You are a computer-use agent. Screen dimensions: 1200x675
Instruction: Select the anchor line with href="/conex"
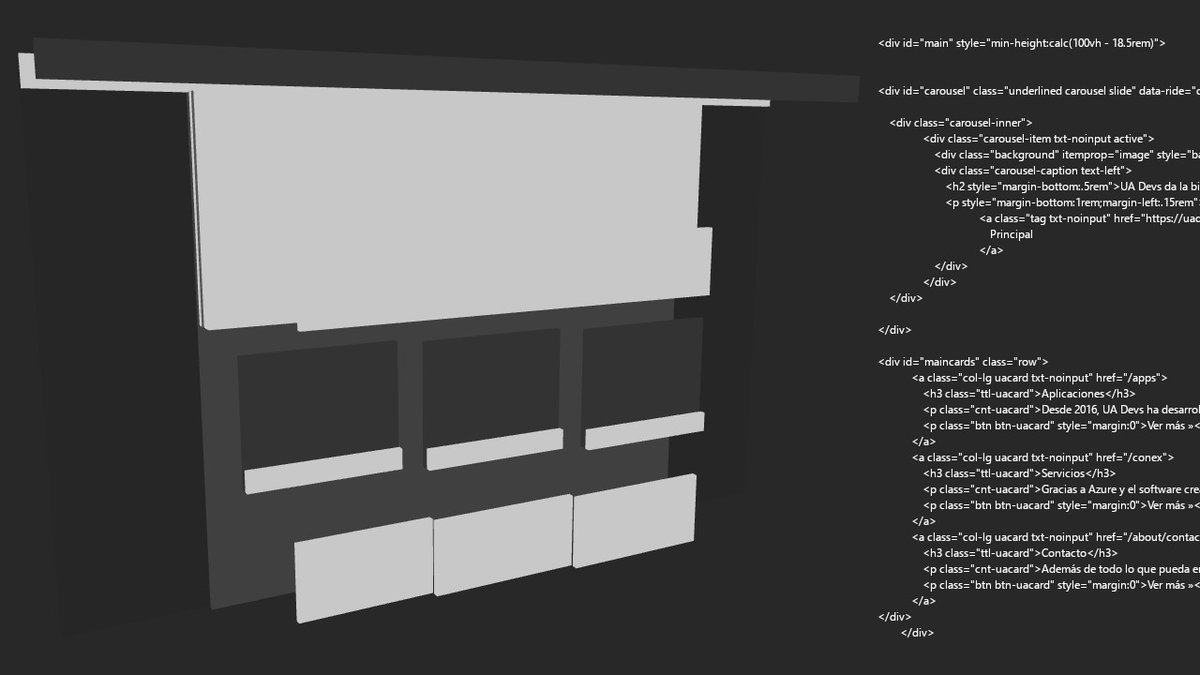click(1043, 457)
